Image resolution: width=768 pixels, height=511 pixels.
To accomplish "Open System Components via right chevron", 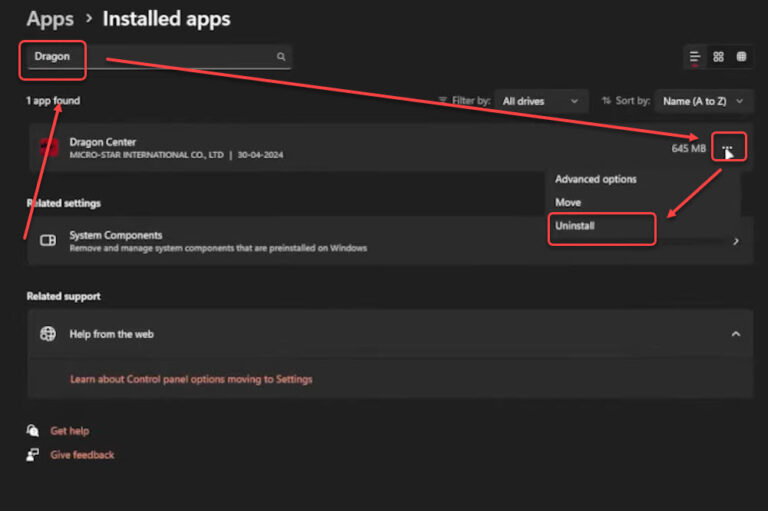I will [736, 241].
